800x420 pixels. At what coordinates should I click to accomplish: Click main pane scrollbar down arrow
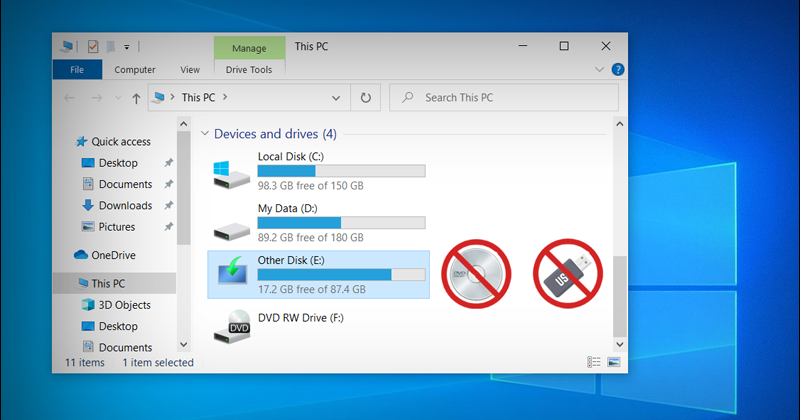pyautogui.click(x=619, y=344)
